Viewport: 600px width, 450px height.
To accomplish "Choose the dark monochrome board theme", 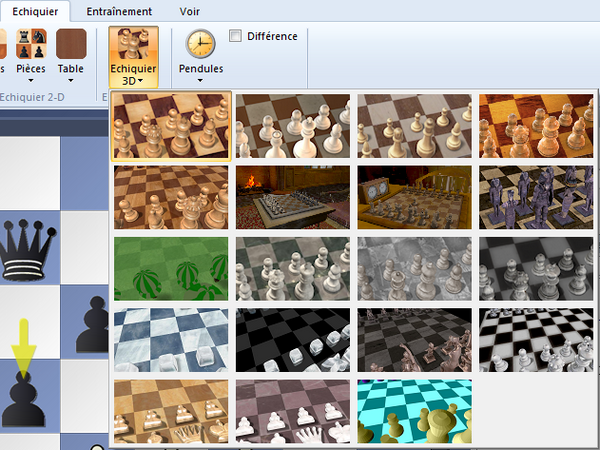I will click(x=536, y=269).
